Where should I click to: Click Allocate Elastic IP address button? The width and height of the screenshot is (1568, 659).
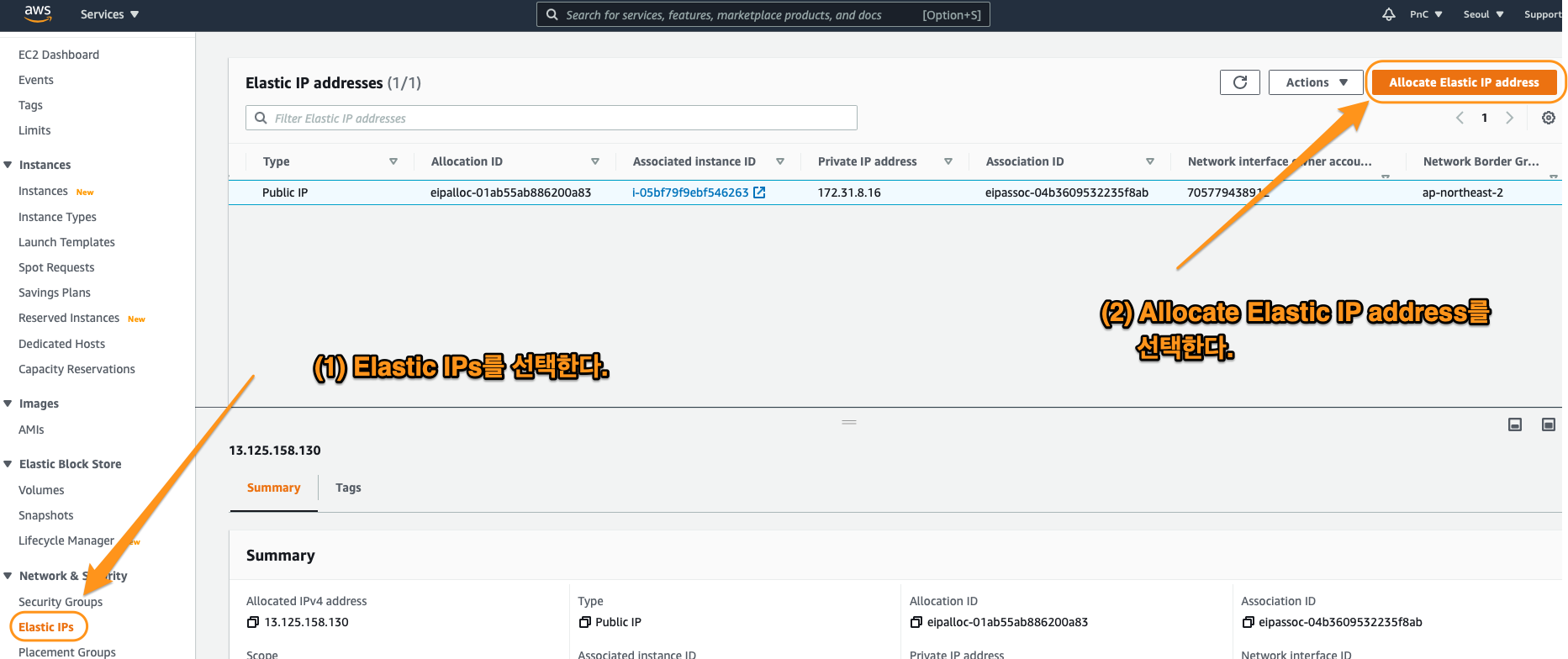point(1463,82)
